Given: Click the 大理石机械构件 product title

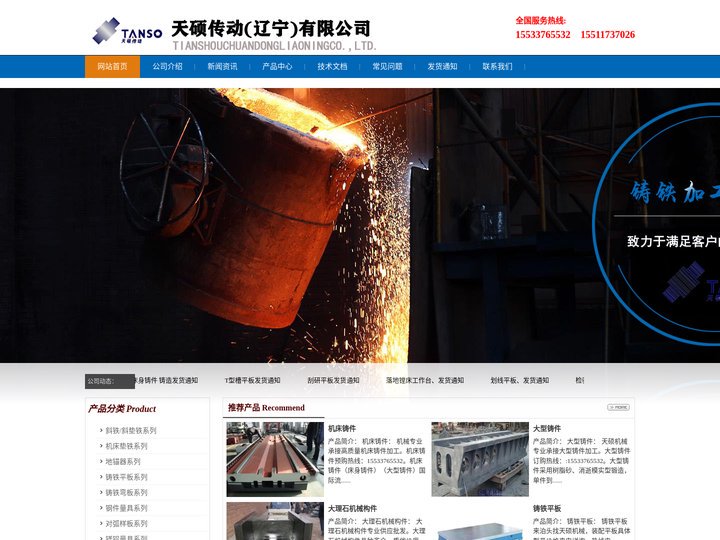Looking at the screenshot, I should (352, 509).
